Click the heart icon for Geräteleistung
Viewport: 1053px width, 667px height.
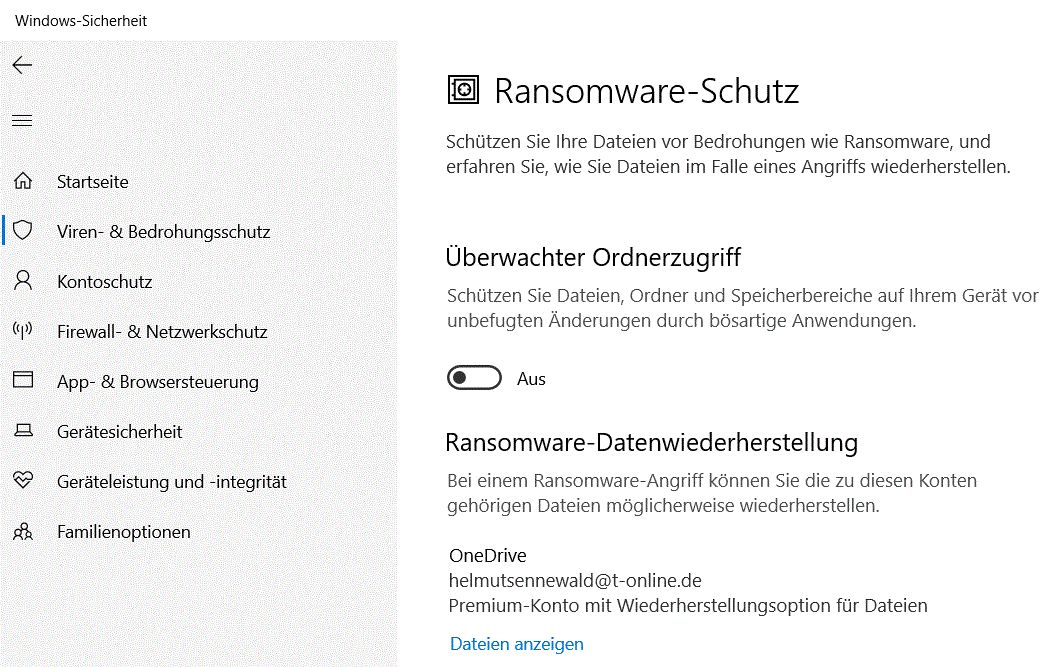[23, 481]
